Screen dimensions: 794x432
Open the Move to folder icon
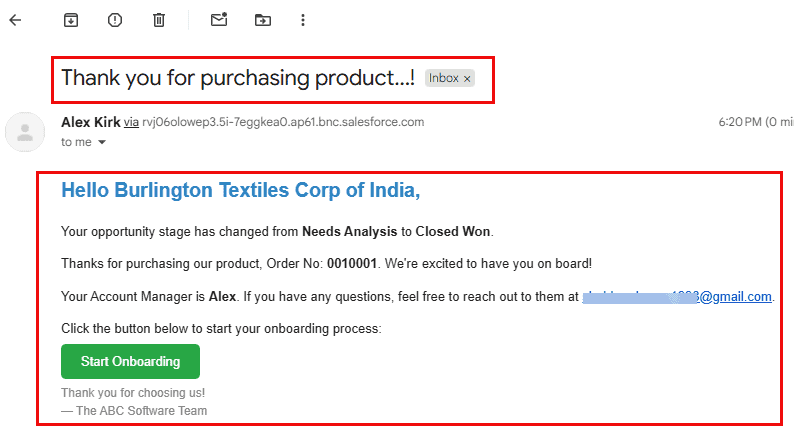262,20
